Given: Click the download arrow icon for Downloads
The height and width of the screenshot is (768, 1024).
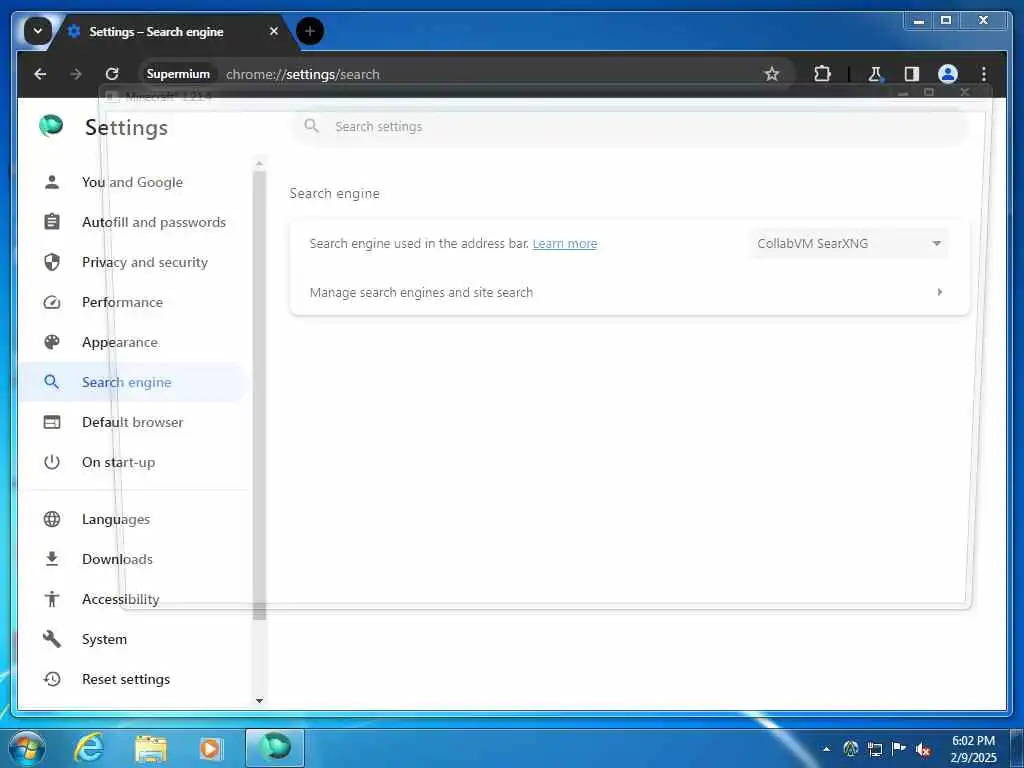Looking at the screenshot, I should pyautogui.click(x=52, y=559).
